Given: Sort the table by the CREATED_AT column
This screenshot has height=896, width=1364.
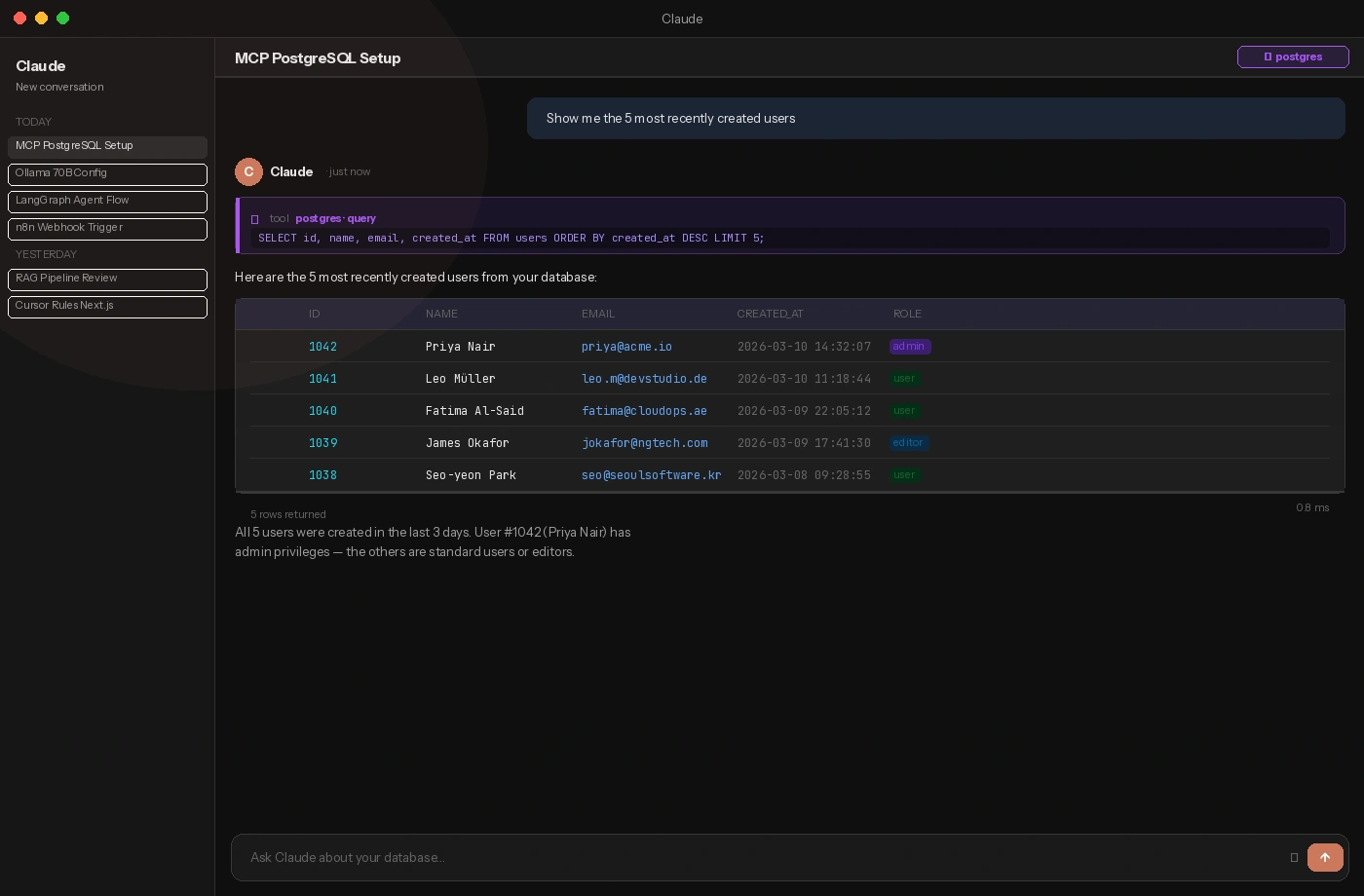Looking at the screenshot, I should (x=771, y=314).
